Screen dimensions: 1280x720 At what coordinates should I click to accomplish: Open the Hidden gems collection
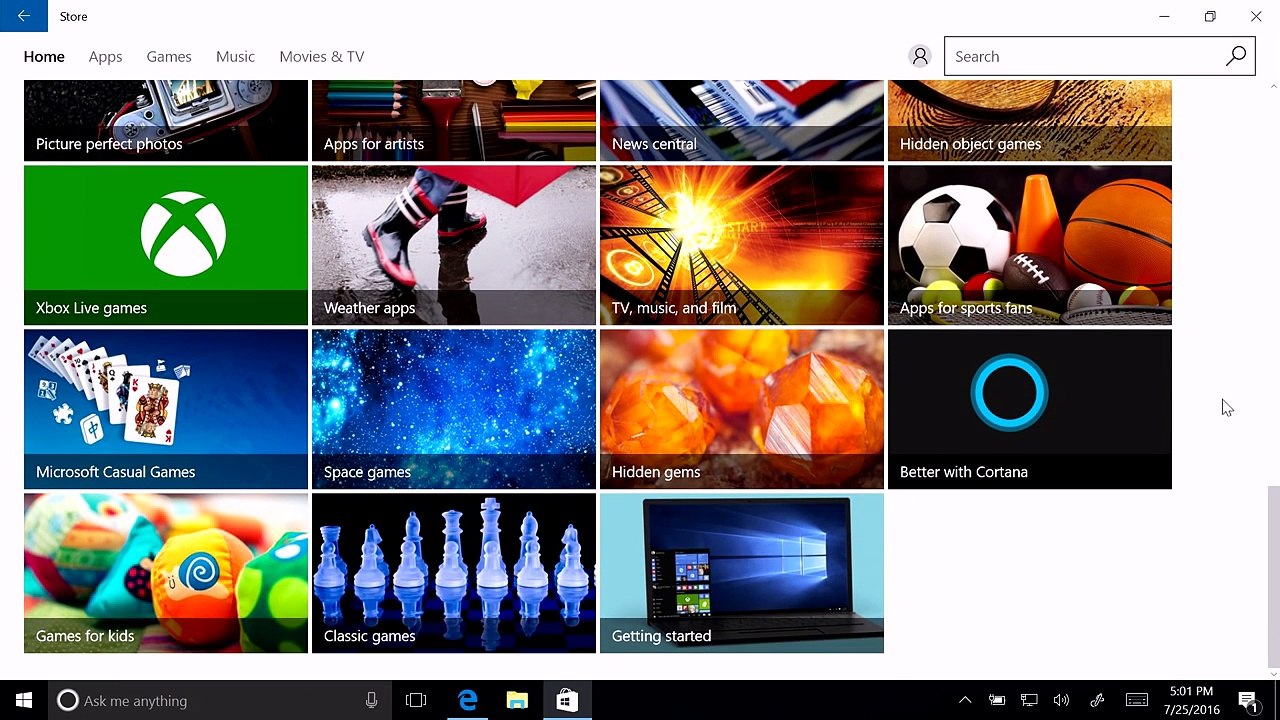(x=742, y=409)
